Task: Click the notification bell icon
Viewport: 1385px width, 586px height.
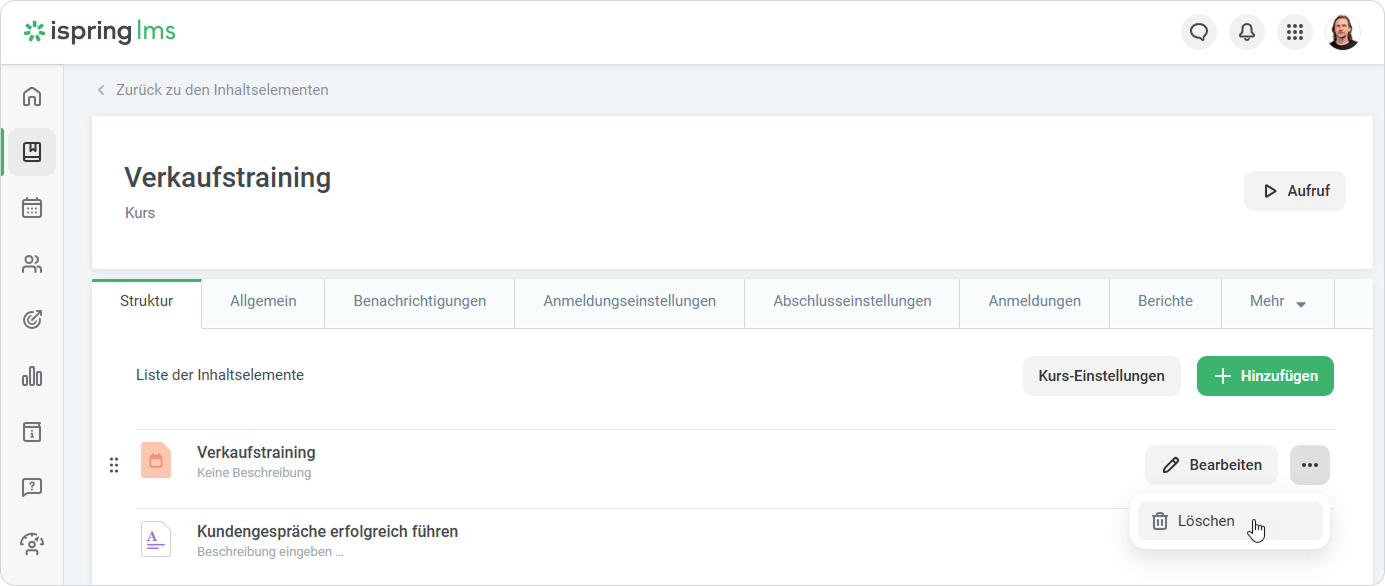Action: click(1247, 32)
